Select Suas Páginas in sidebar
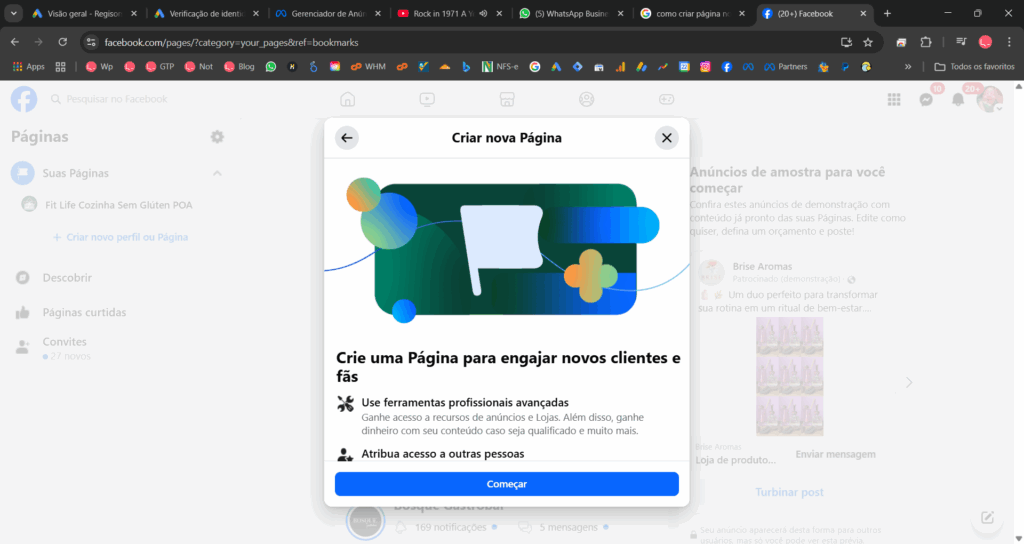This screenshot has height=544, width=1024. click(76, 173)
